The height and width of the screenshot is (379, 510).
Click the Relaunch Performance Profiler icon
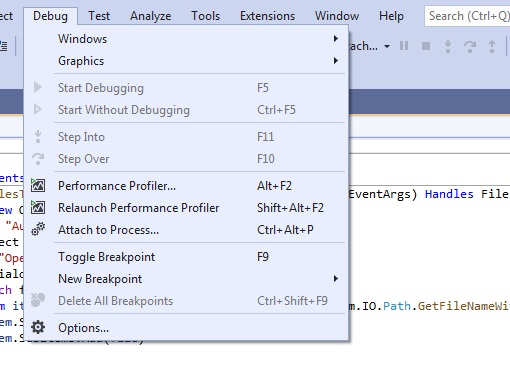click(38, 208)
